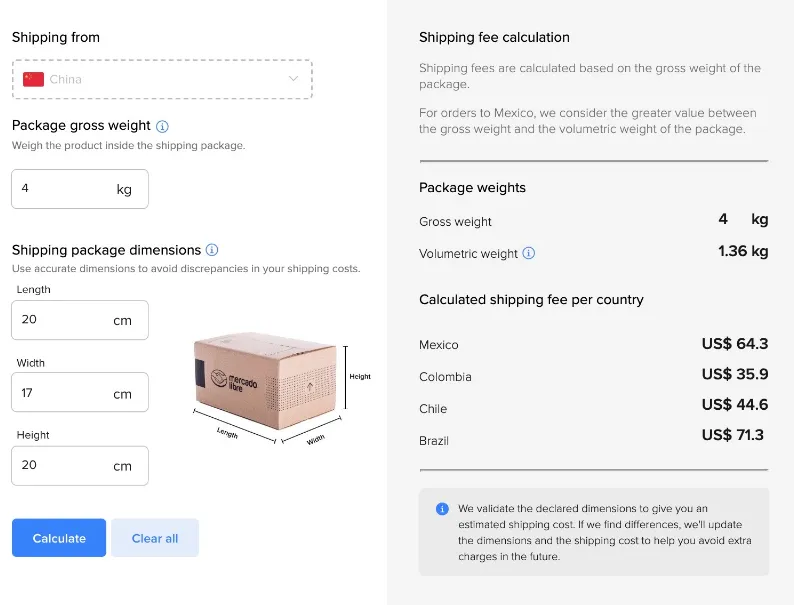The height and width of the screenshot is (605, 794).
Task: Click the Width input showing 17
Action: pyautogui.click(x=80, y=392)
